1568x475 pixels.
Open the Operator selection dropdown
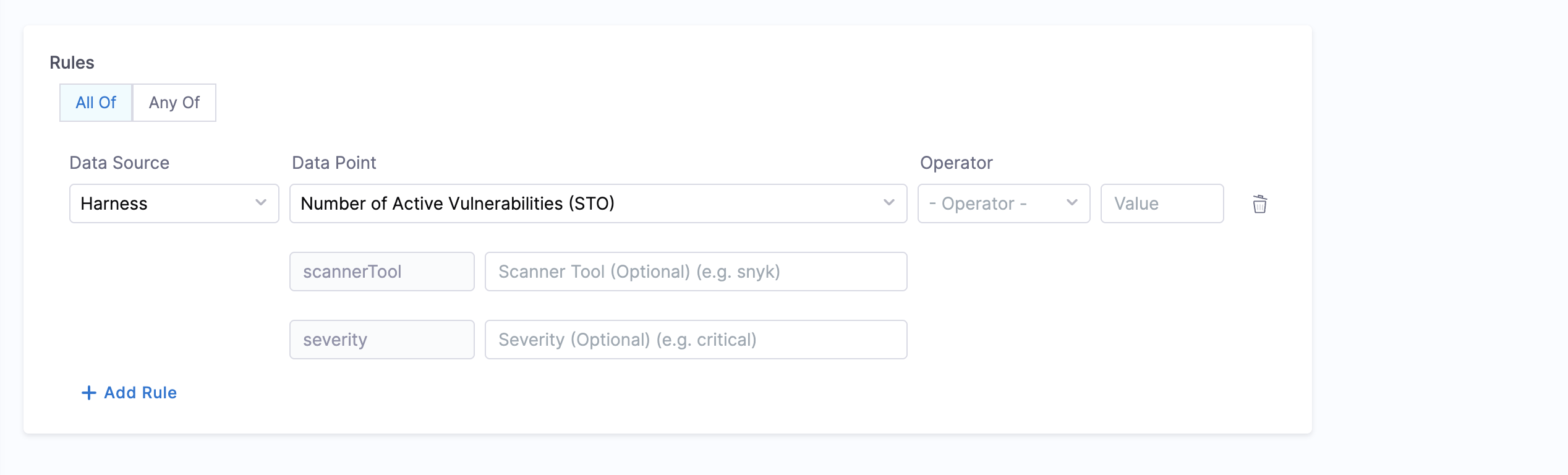click(x=995, y=203)
